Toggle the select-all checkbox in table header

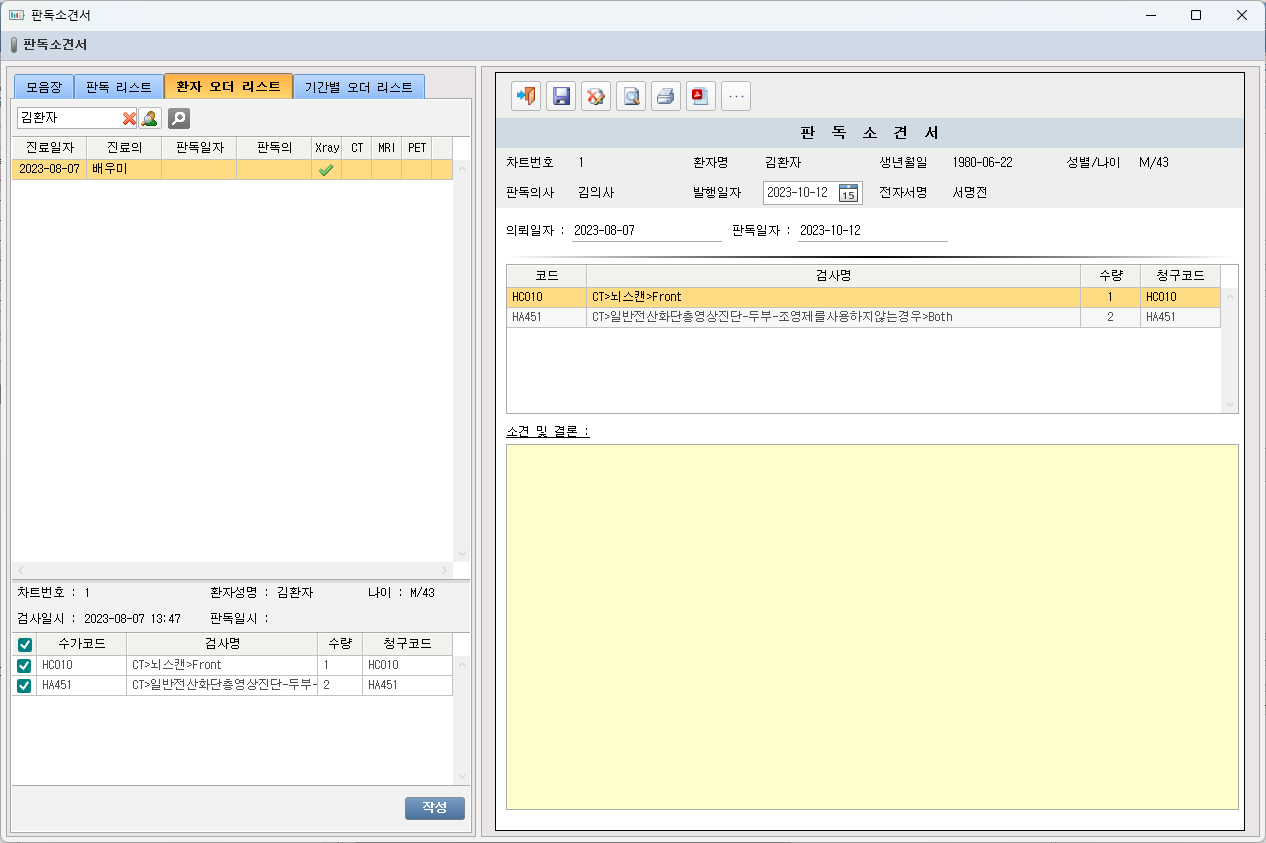pyautogui.click(x=25, y=644)
